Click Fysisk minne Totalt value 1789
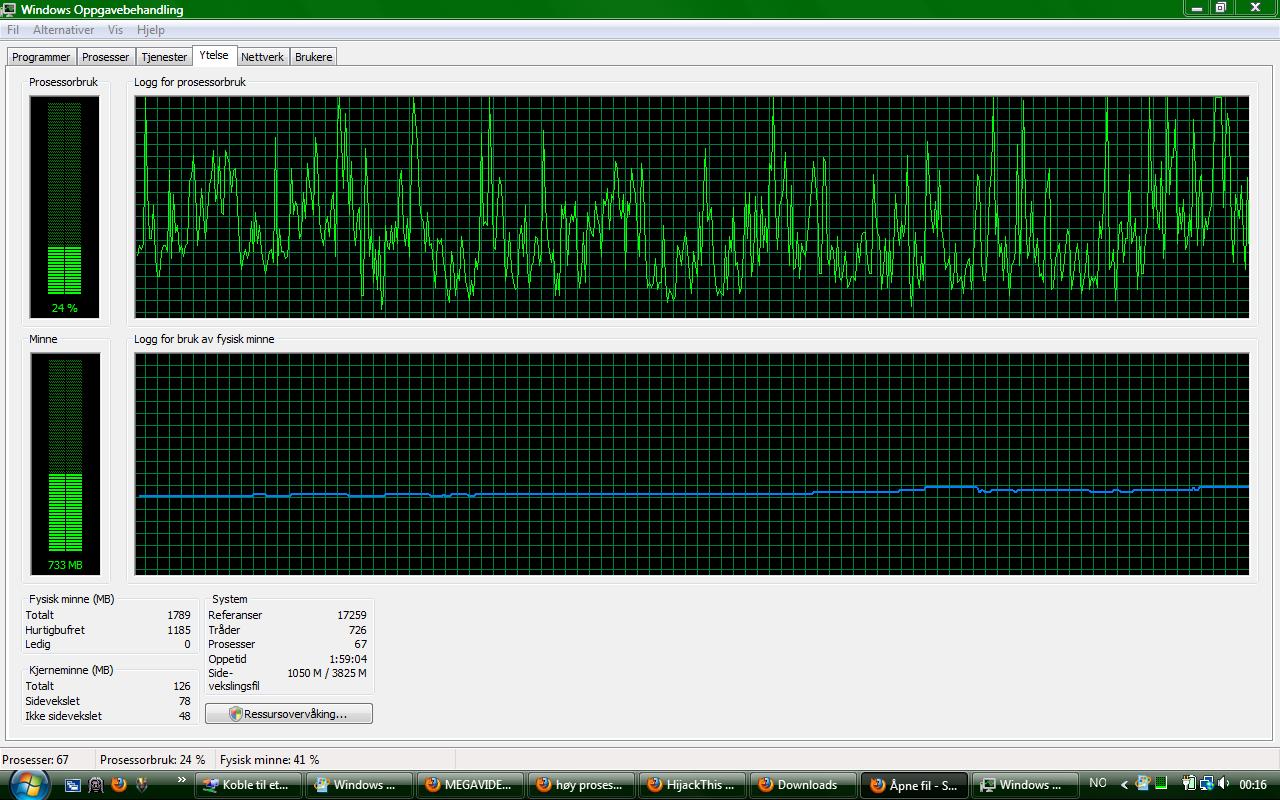Image resolution: width=1280 pixels, height=800 pixels. [x=179, y=616]
